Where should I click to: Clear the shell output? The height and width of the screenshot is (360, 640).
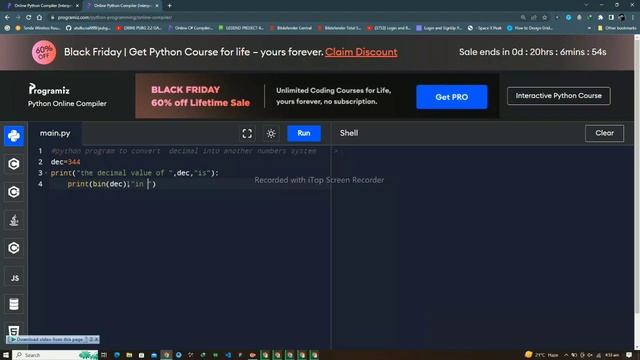click(x=604, y=133)
